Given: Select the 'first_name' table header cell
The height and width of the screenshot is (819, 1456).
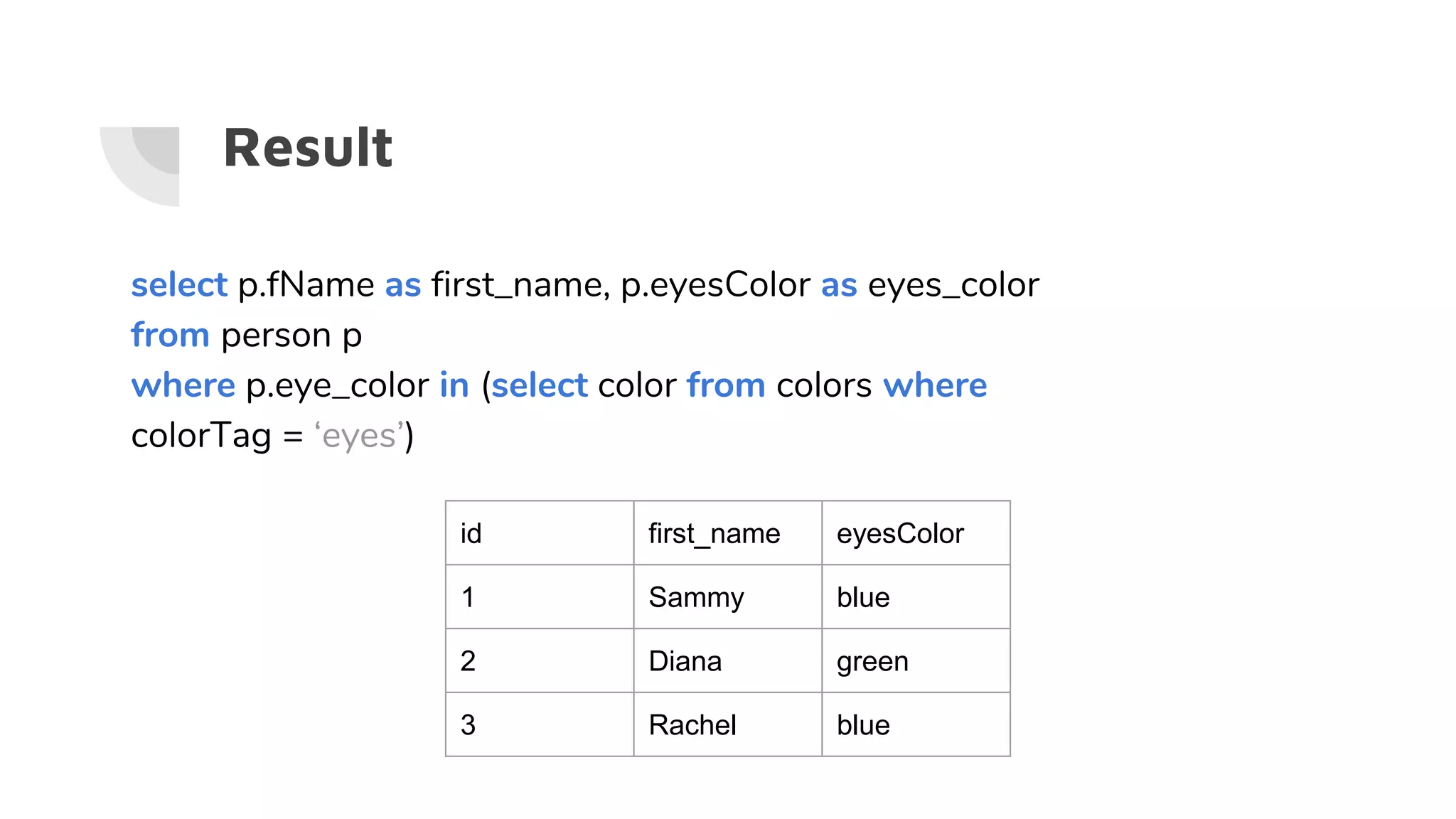Looking at the screenshot, I should [x=727, y=533].
